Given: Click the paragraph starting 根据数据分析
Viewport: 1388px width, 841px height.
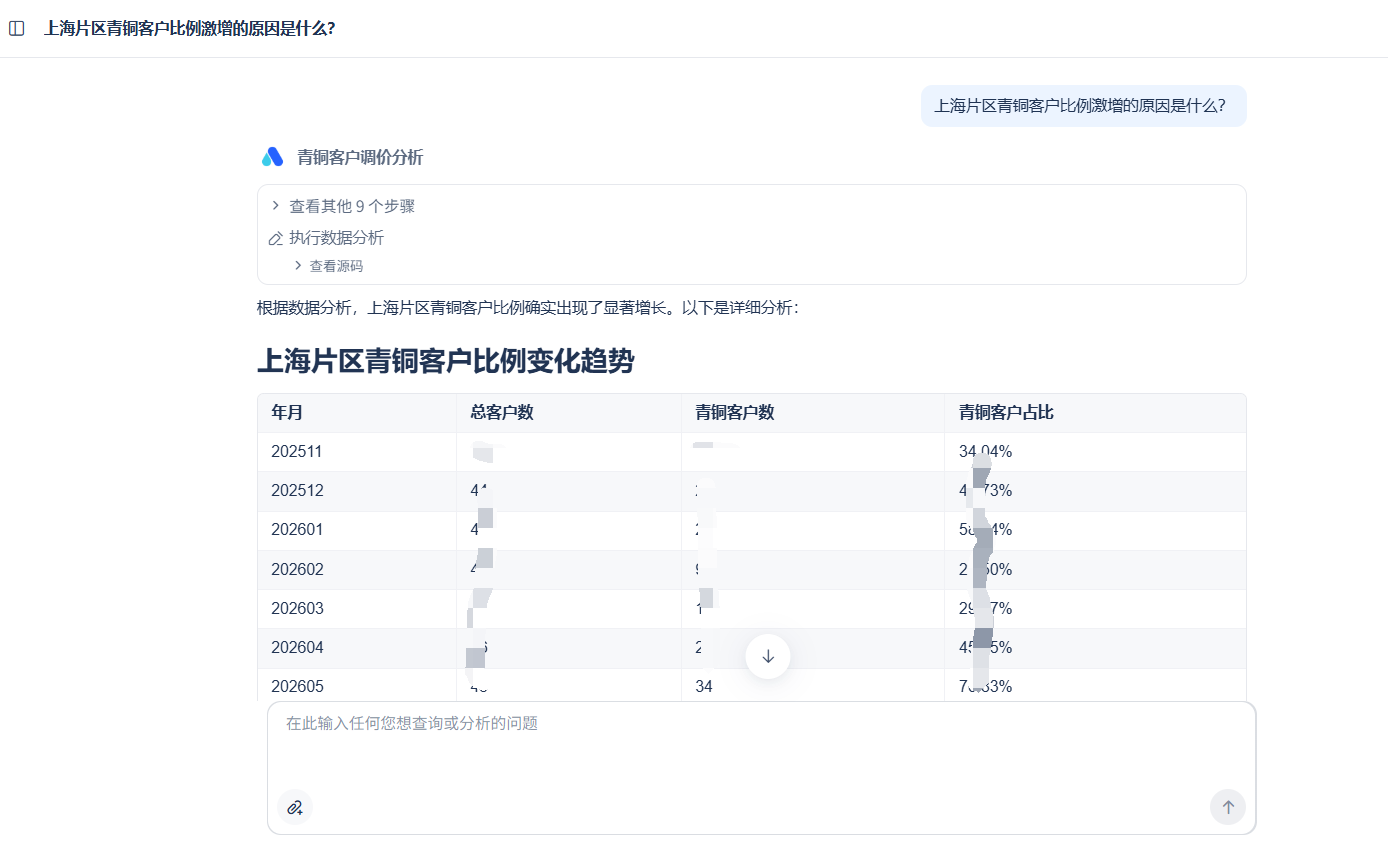Looking at the screenshot, I should [x=528, y=308].
